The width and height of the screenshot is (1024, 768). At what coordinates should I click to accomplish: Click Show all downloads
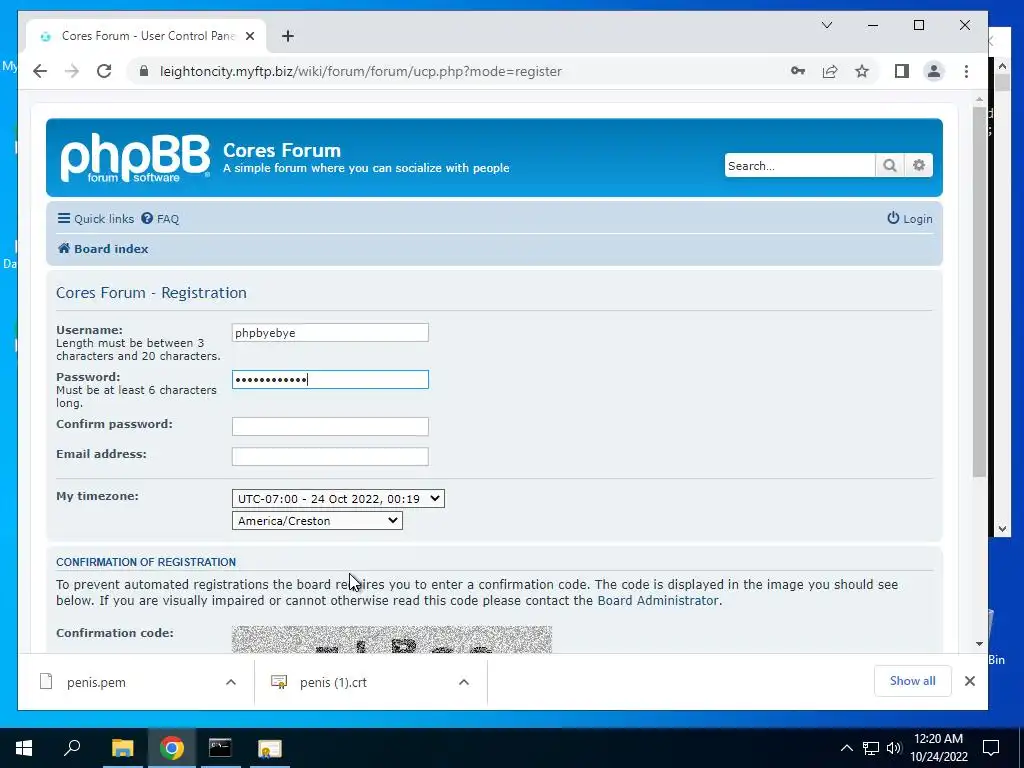coord(912,681)
